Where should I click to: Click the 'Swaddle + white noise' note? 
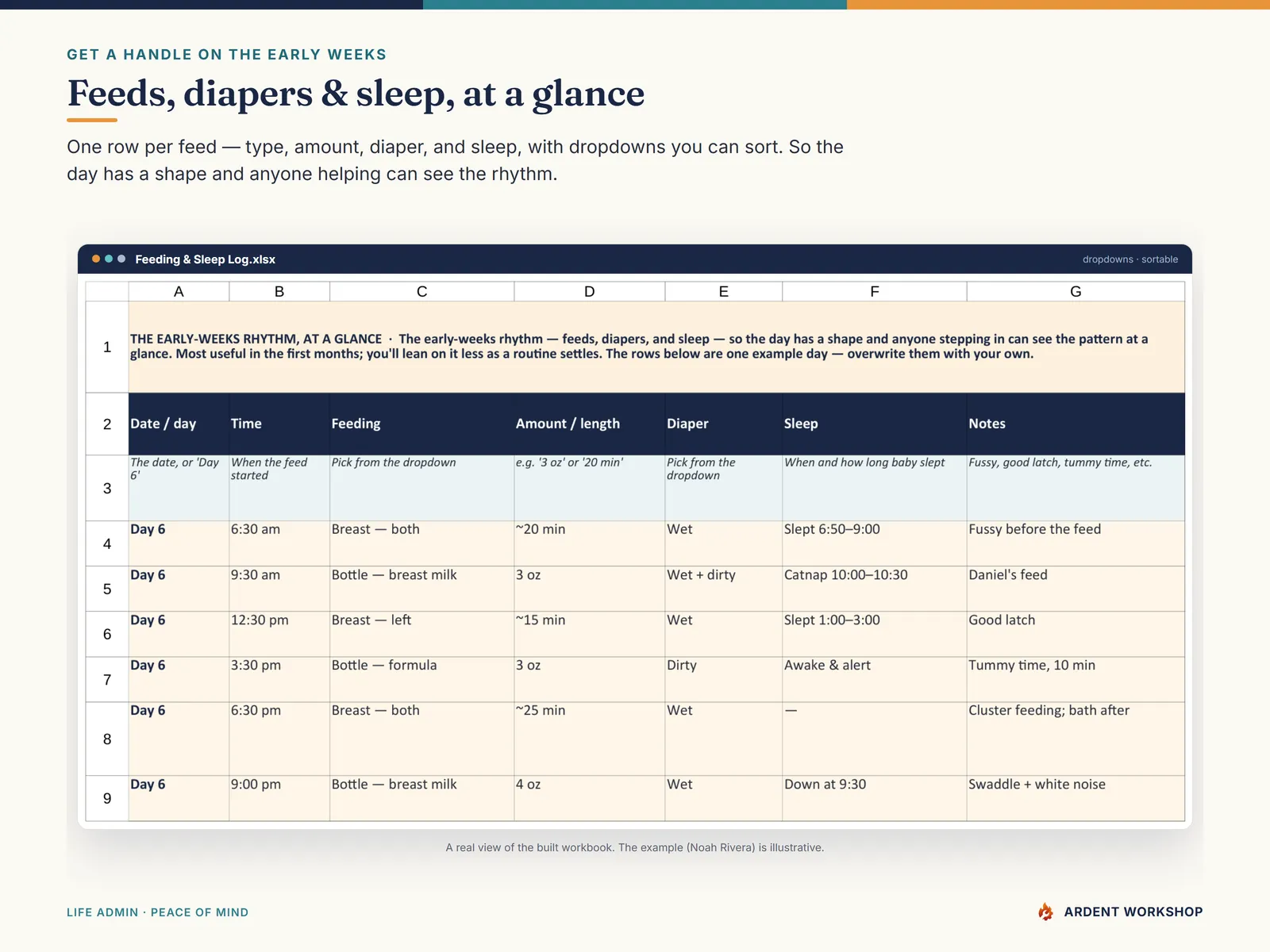point(1076,798)
